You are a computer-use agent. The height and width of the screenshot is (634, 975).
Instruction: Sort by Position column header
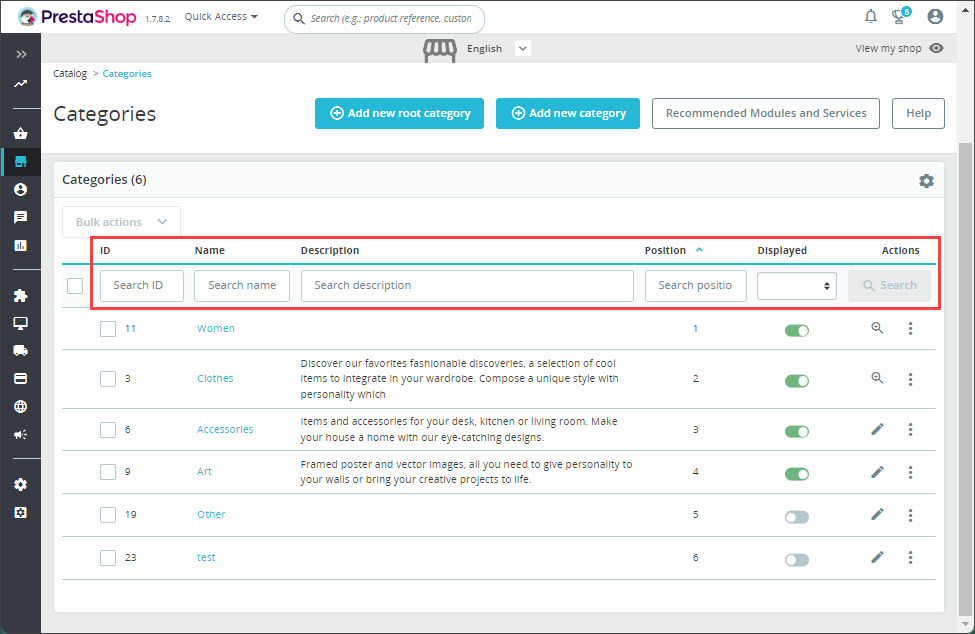tap(665, 250)
